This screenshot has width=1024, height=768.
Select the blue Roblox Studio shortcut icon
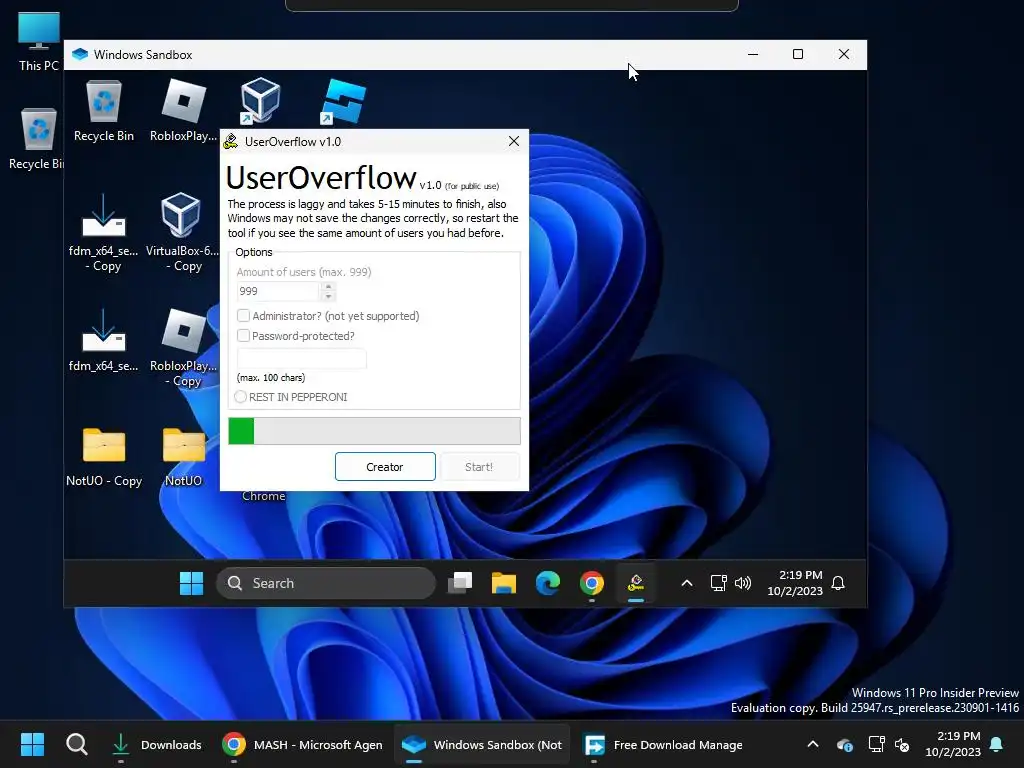tap(343, 101)
